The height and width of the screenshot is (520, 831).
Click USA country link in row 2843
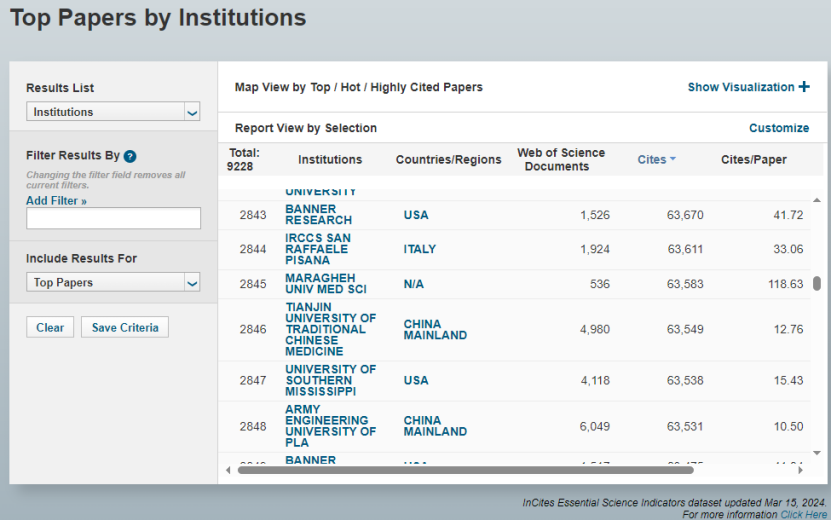coord(416,215)
